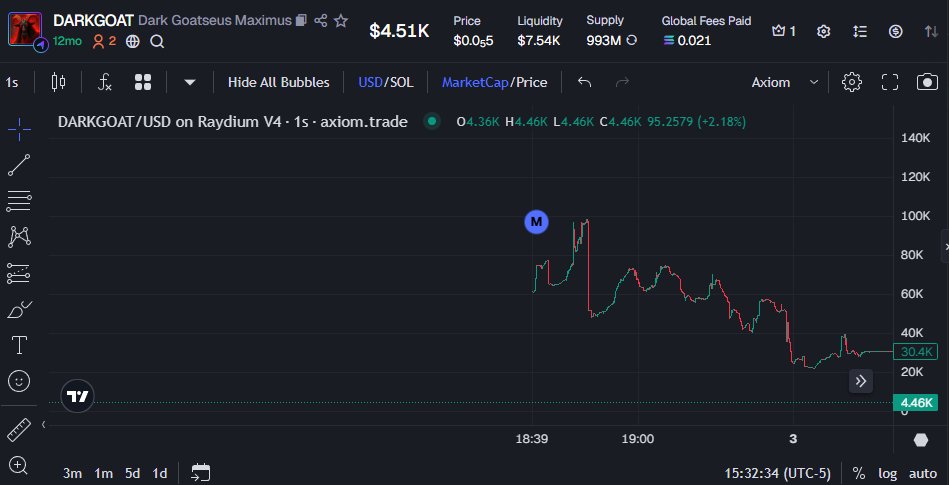Select the 3m time range
The height and width of the screenshot is (485, 949).
[x=73, y=473]
